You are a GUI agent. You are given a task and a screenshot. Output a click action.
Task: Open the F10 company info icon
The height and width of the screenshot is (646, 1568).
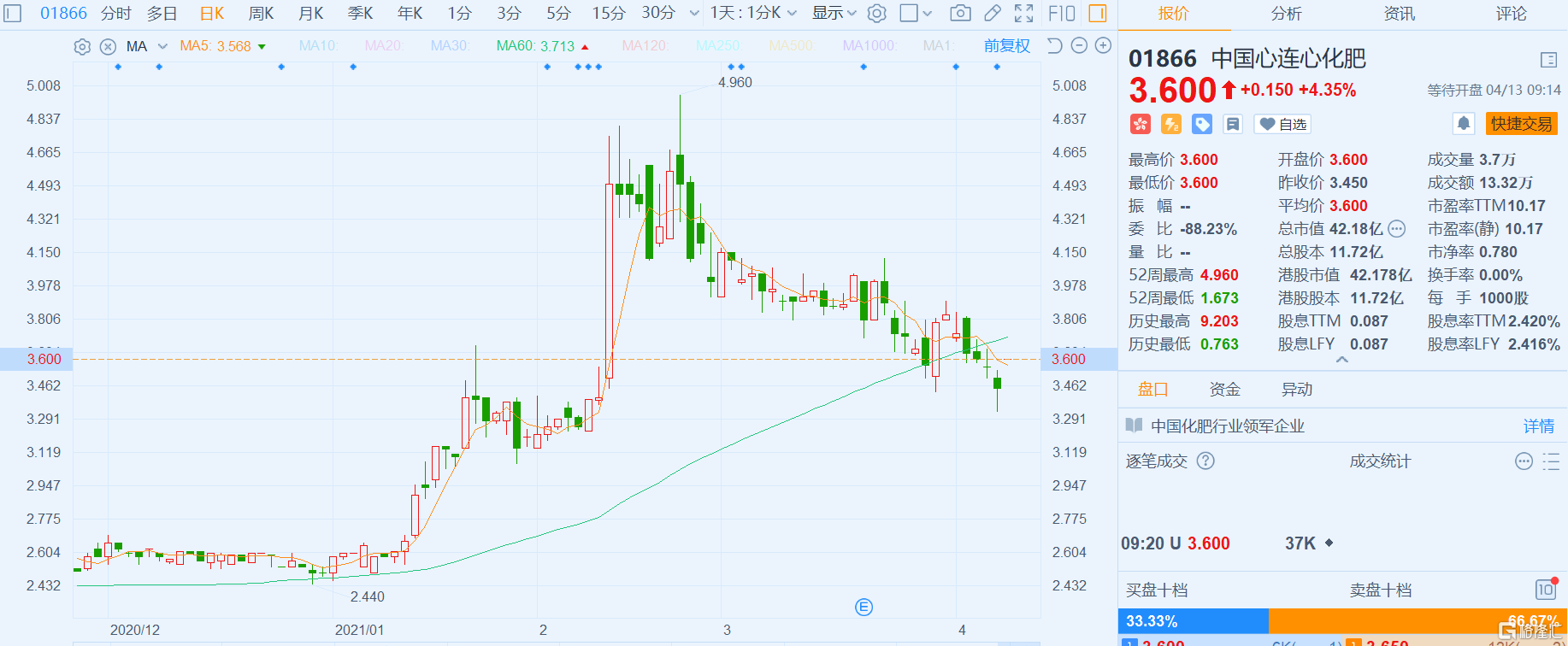pyautogui.click(x=1061, y=13)
